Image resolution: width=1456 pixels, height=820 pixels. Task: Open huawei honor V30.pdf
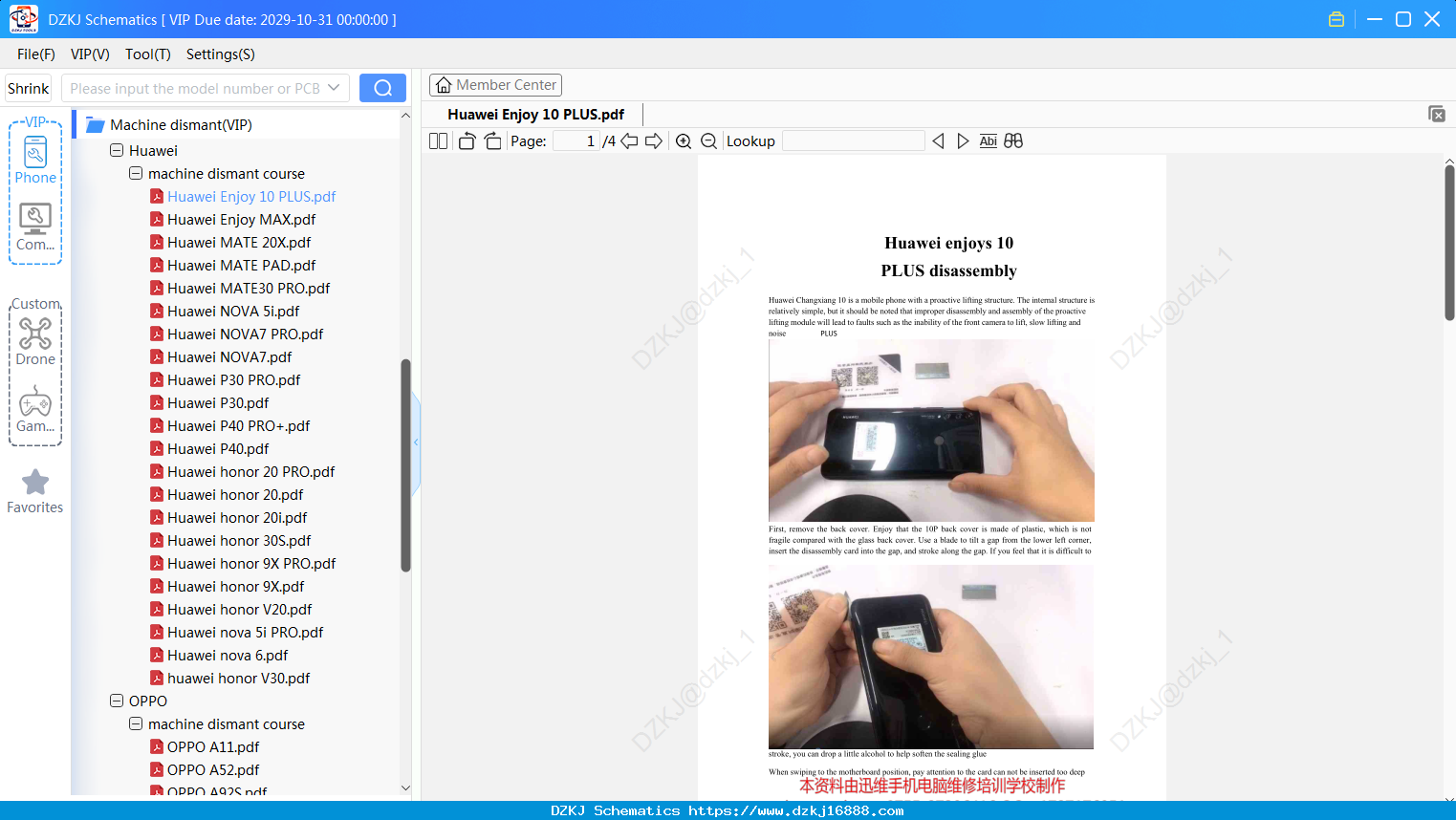coord(239,678)
